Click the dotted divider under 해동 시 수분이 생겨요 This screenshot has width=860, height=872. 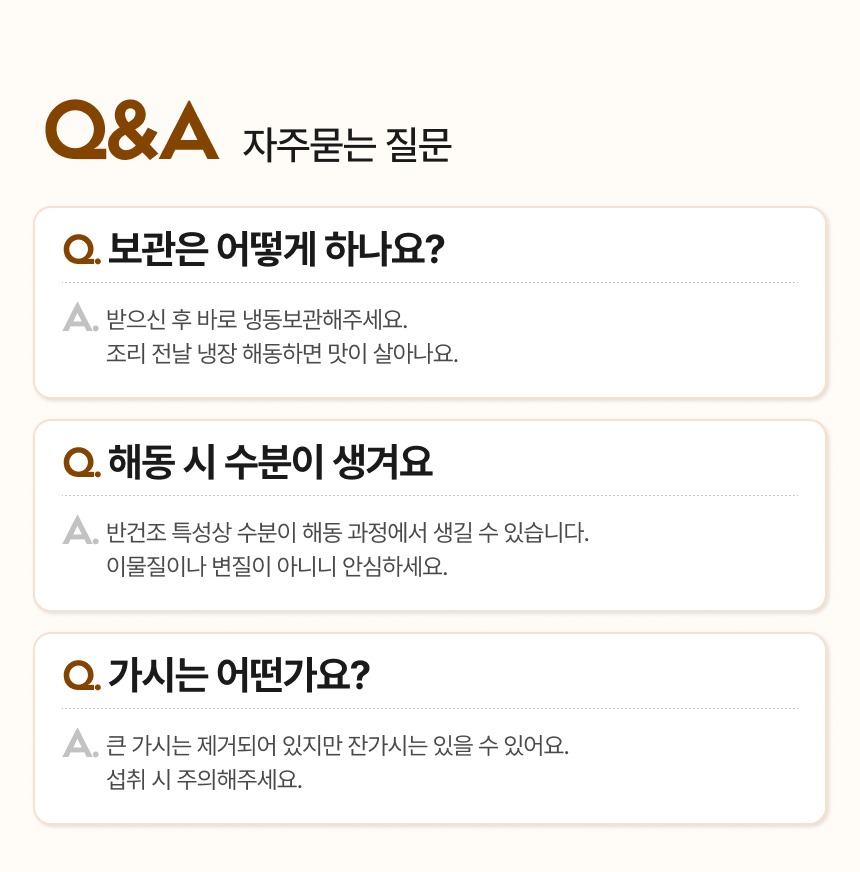point(430,496)
